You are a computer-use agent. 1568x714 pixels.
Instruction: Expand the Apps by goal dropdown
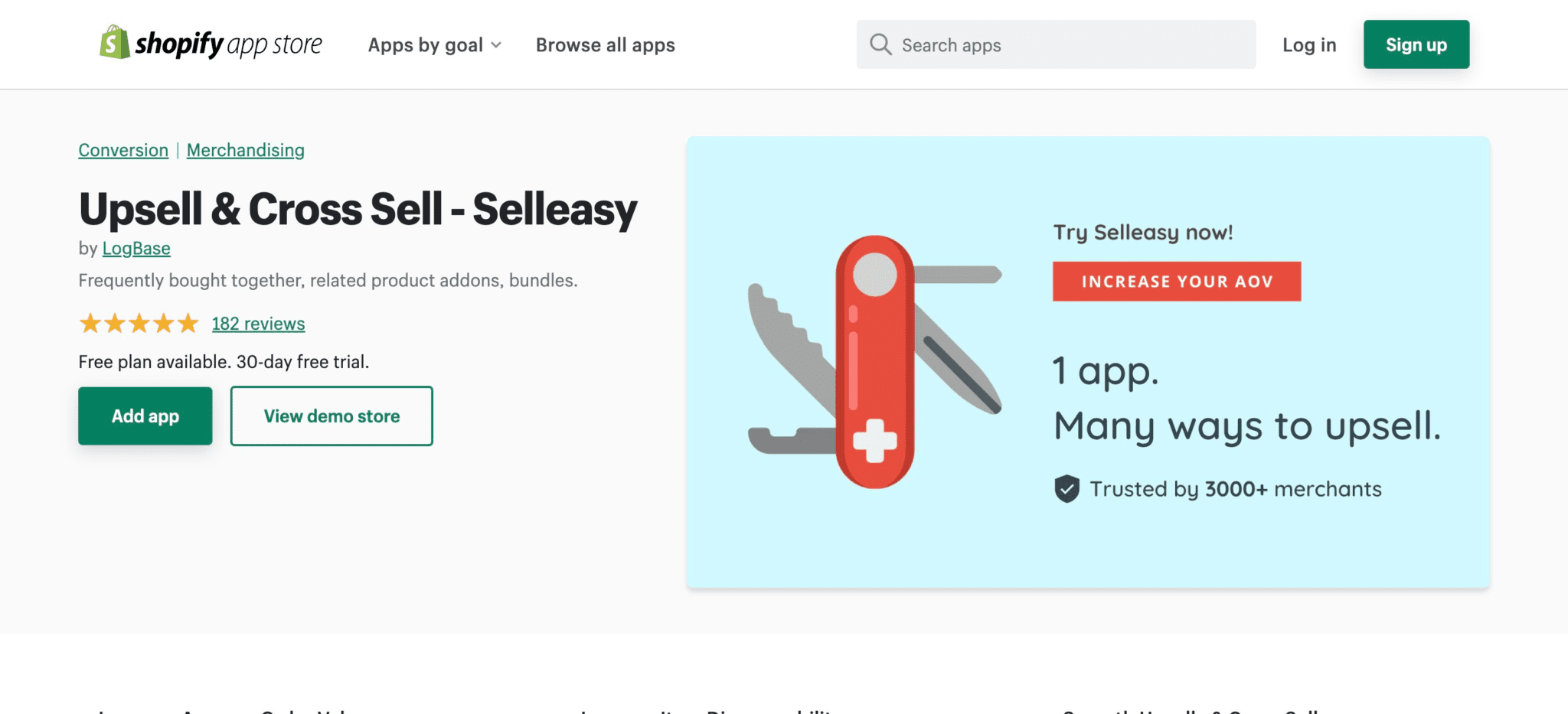coord(426,44)
